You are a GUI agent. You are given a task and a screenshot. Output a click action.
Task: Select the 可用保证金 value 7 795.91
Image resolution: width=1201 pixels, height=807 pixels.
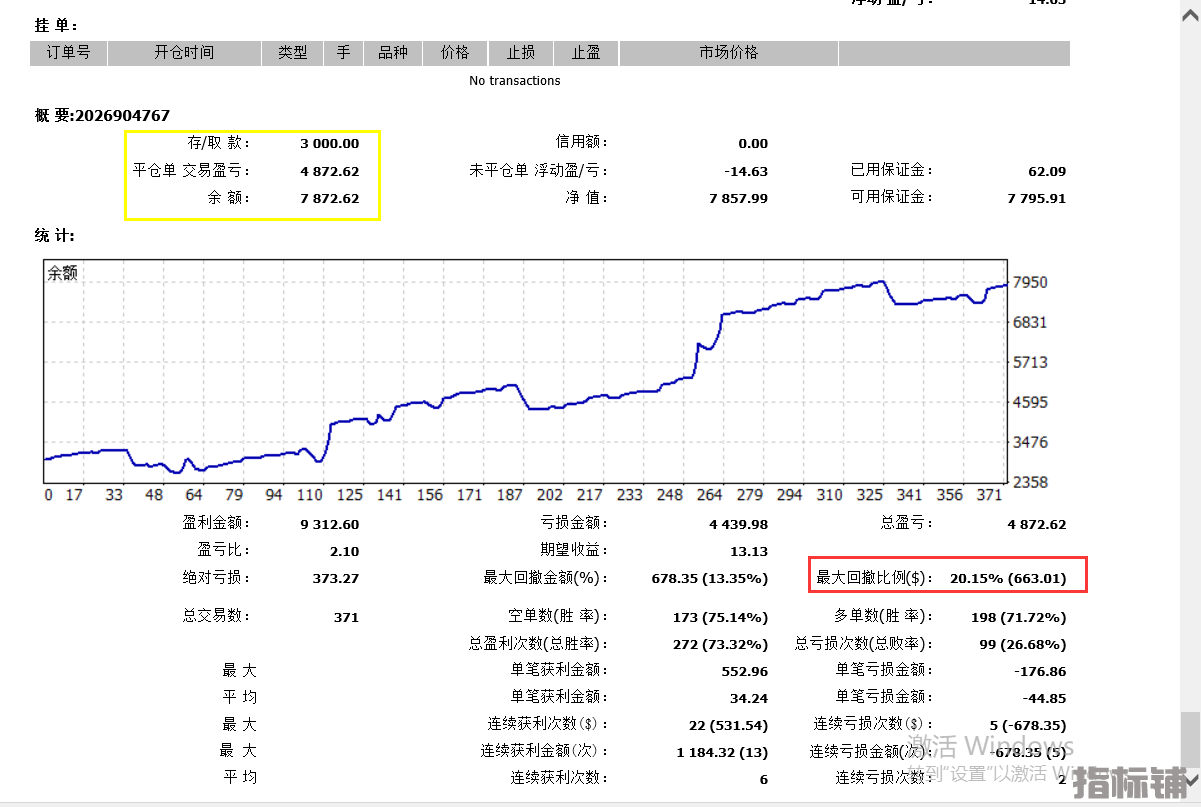(1037, 198)
